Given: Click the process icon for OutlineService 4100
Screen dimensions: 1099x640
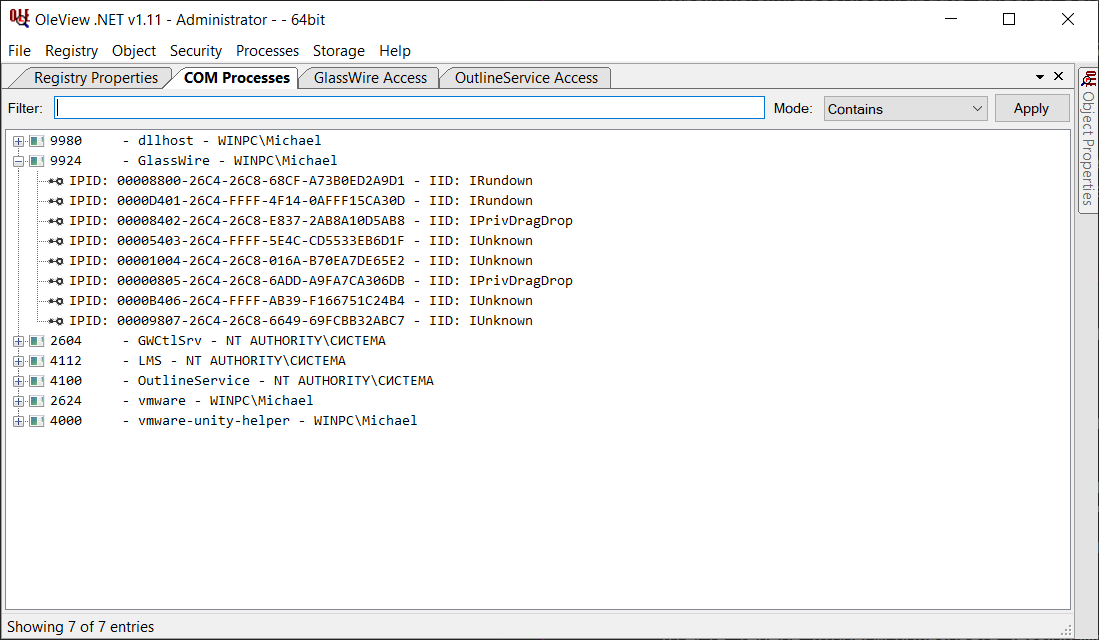Looking at the screenshot, I should 36,381.
